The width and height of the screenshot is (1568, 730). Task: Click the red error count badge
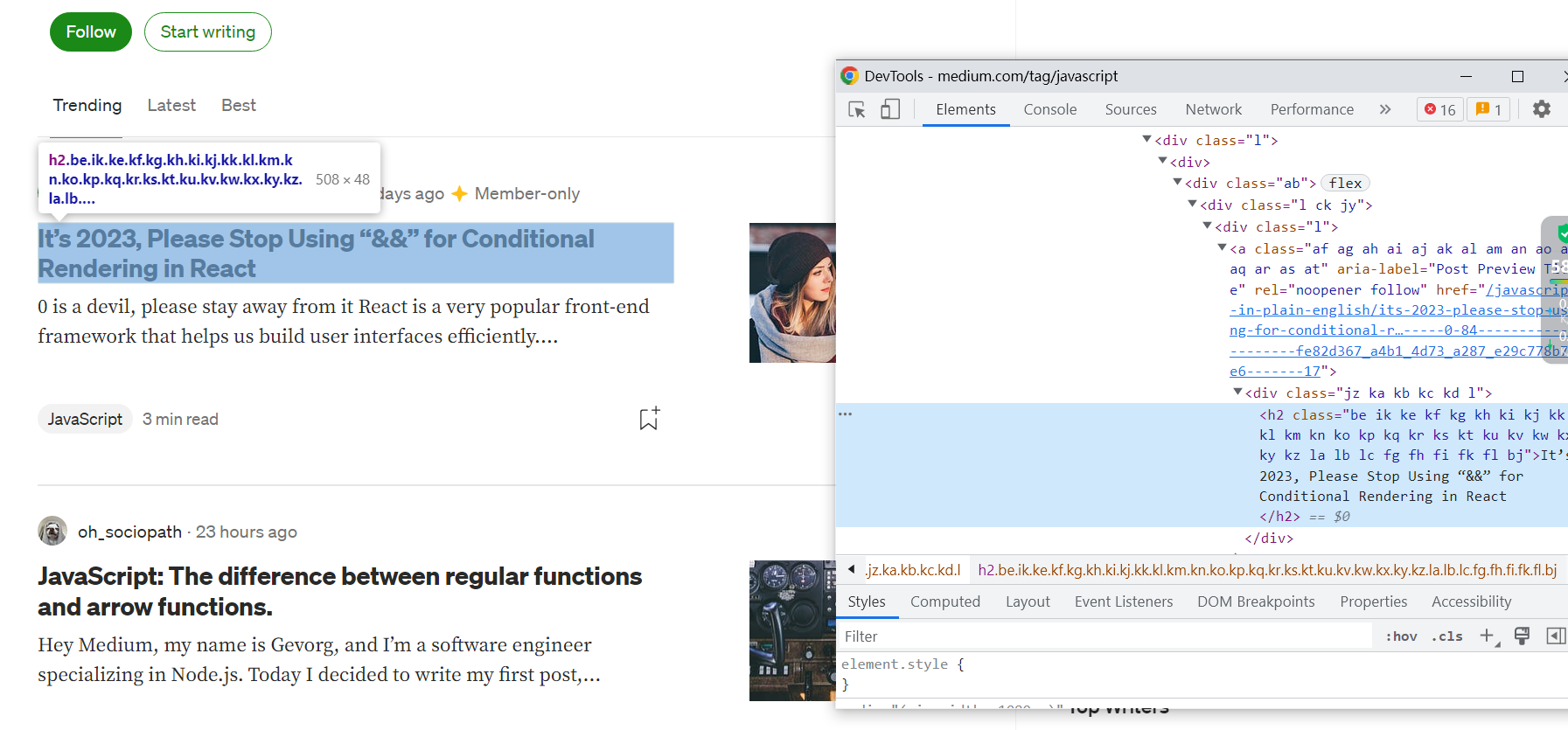pos(1439,109)
